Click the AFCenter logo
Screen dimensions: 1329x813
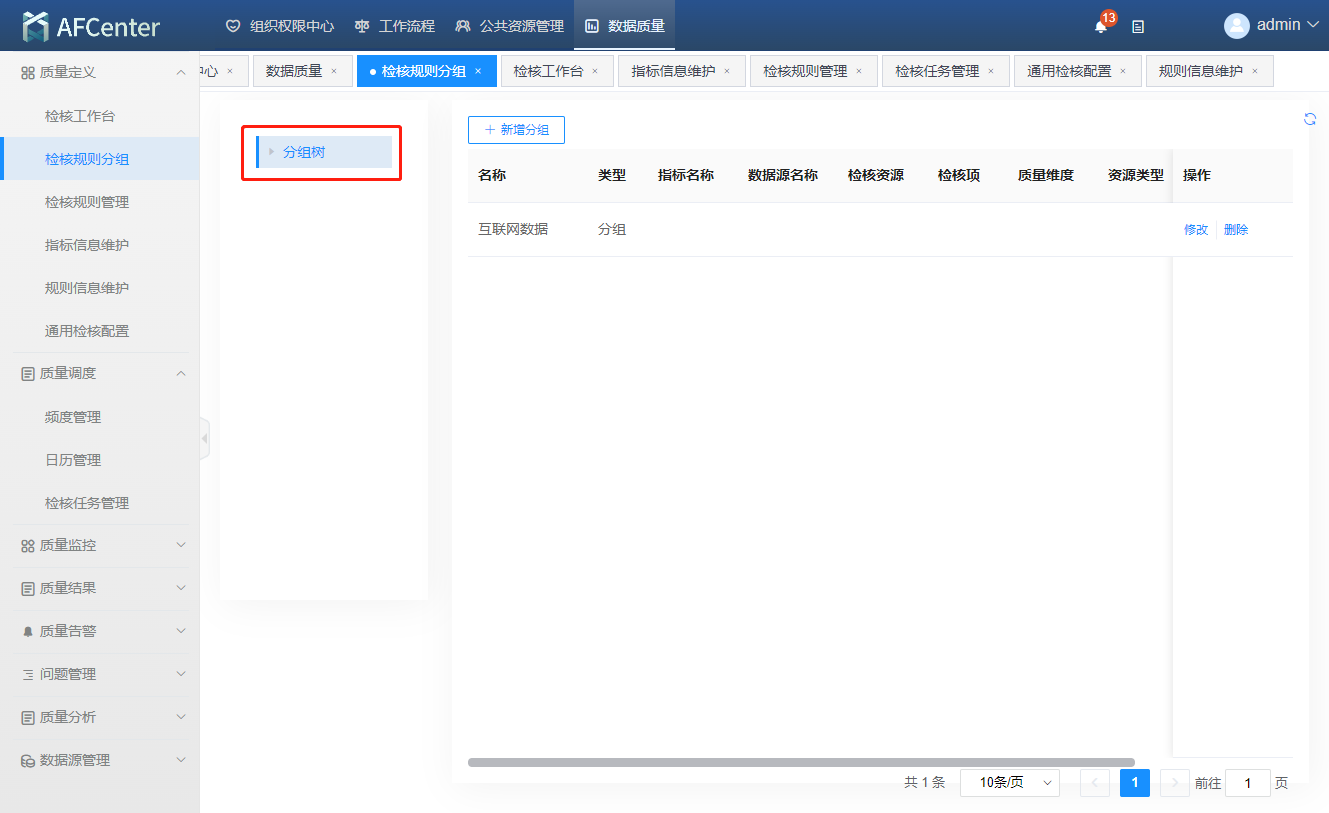[x=91, y=27]
